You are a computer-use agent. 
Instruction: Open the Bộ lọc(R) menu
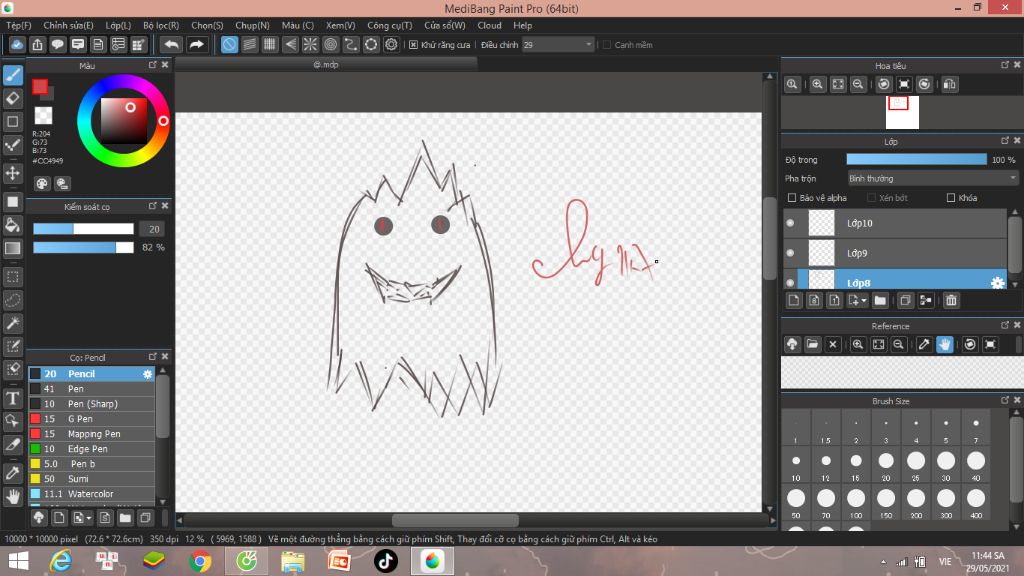tap(161, 25)
